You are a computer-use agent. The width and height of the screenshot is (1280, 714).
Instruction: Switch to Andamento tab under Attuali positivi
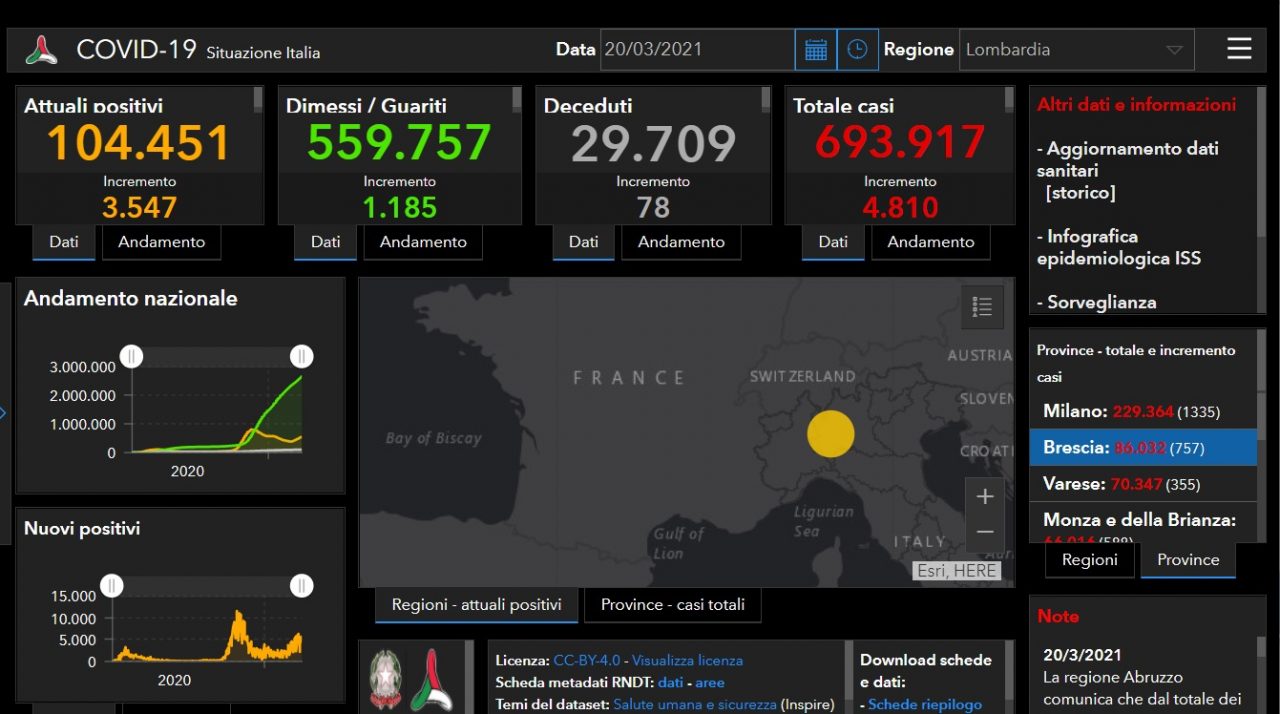coord(161,242)
